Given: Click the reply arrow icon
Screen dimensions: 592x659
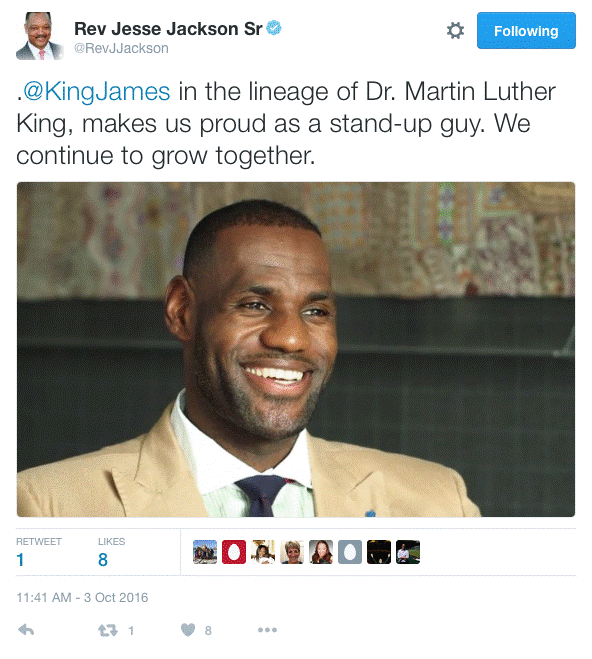Looking at the screenshot, I should click(26, 630).
